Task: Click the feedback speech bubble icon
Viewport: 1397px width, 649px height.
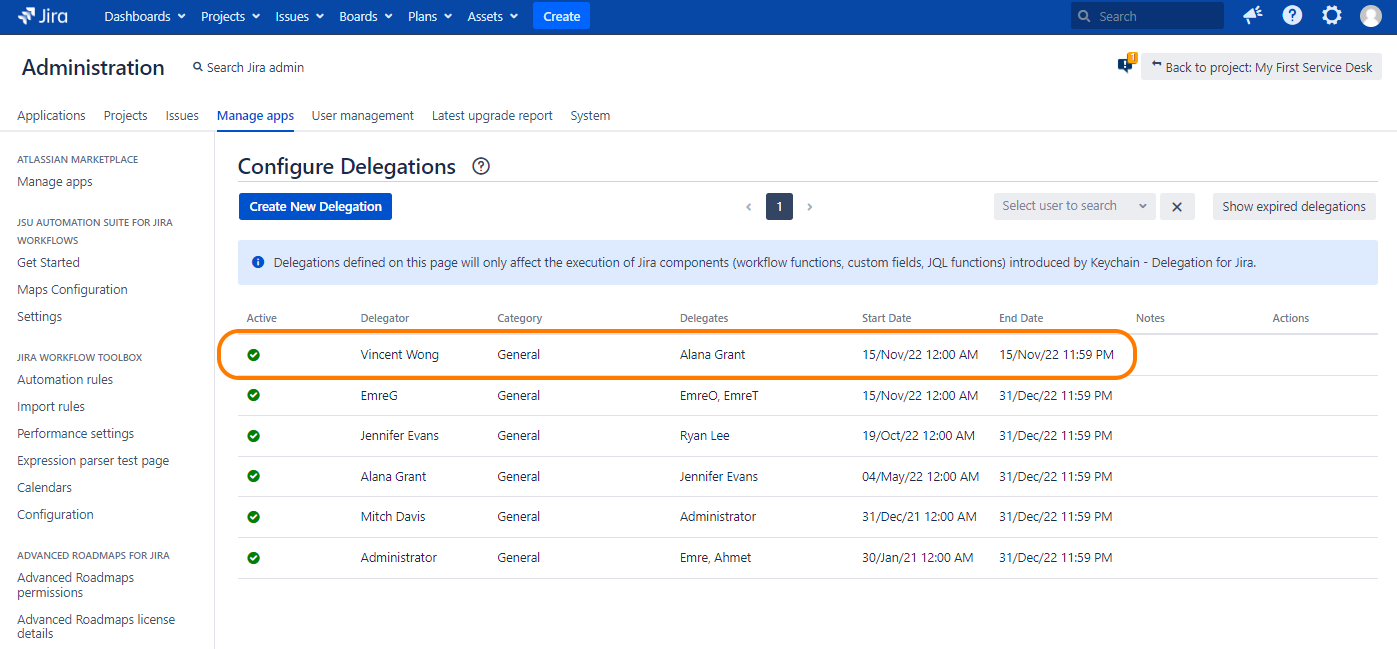Action: (1125, 66)
